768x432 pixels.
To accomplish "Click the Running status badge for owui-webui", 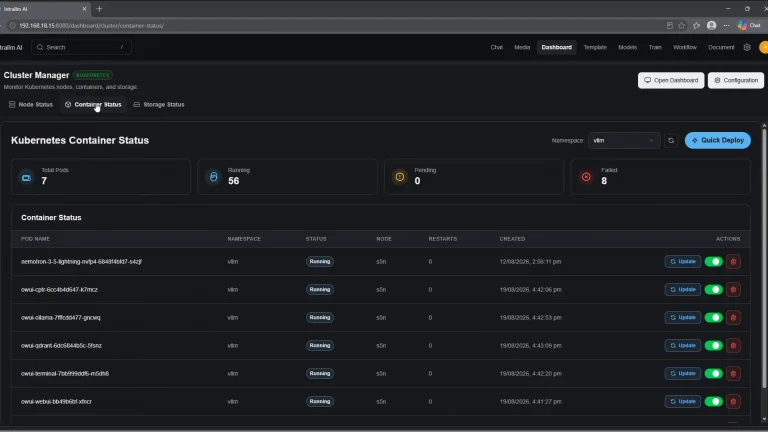I will coord(320,401).
